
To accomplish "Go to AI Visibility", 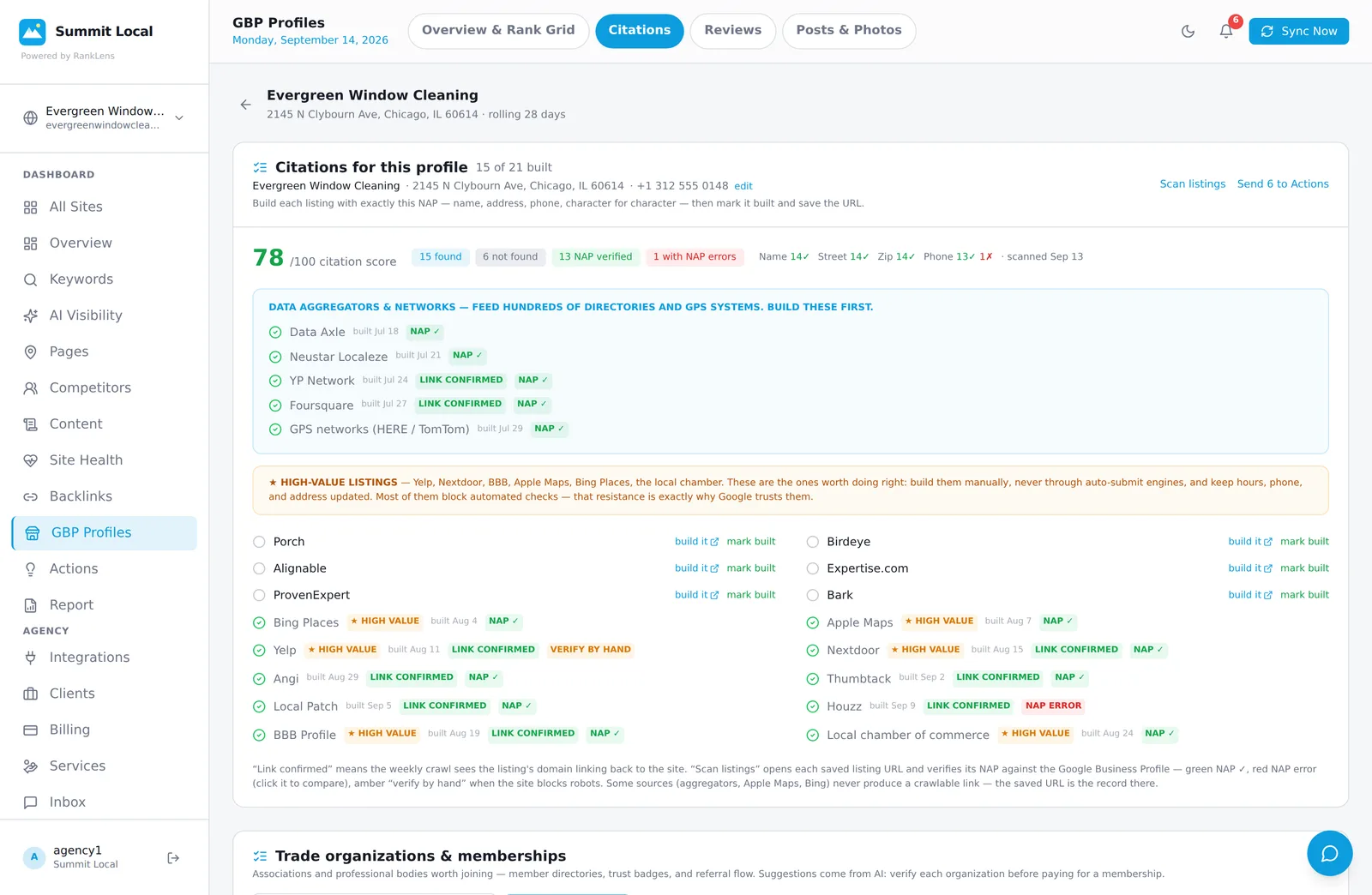I will (x=105, y=315).
